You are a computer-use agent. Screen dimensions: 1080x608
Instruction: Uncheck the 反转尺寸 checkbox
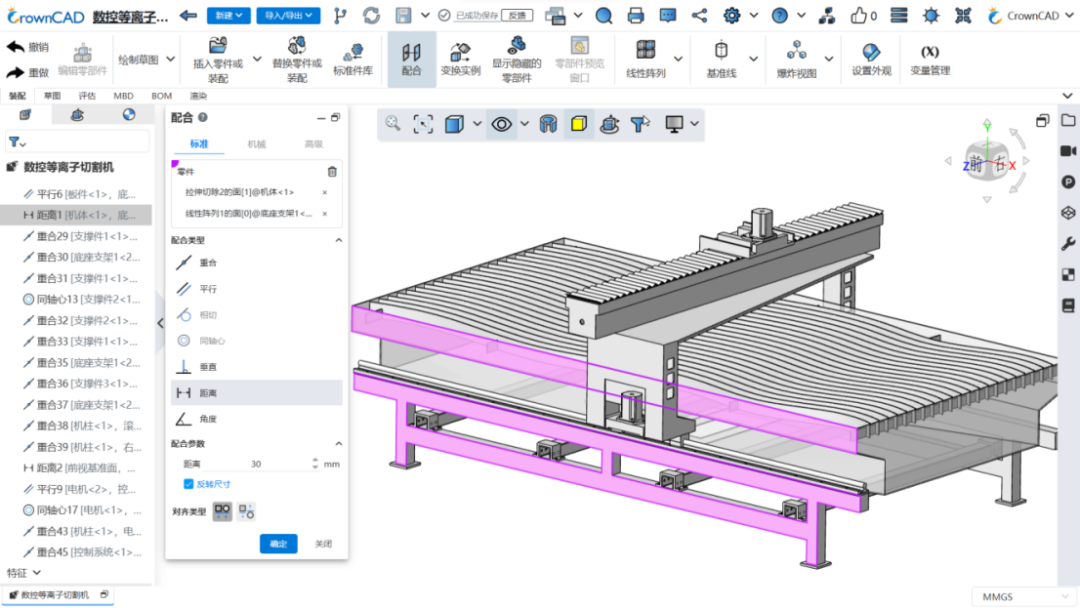188,484
